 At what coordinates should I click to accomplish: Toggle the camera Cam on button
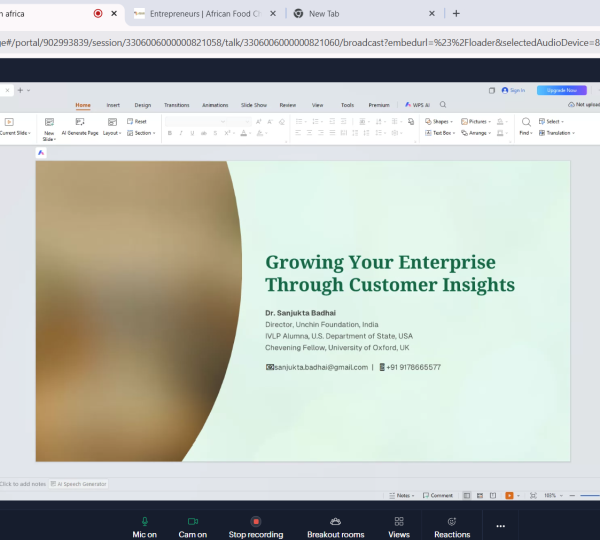coord(192,527)
